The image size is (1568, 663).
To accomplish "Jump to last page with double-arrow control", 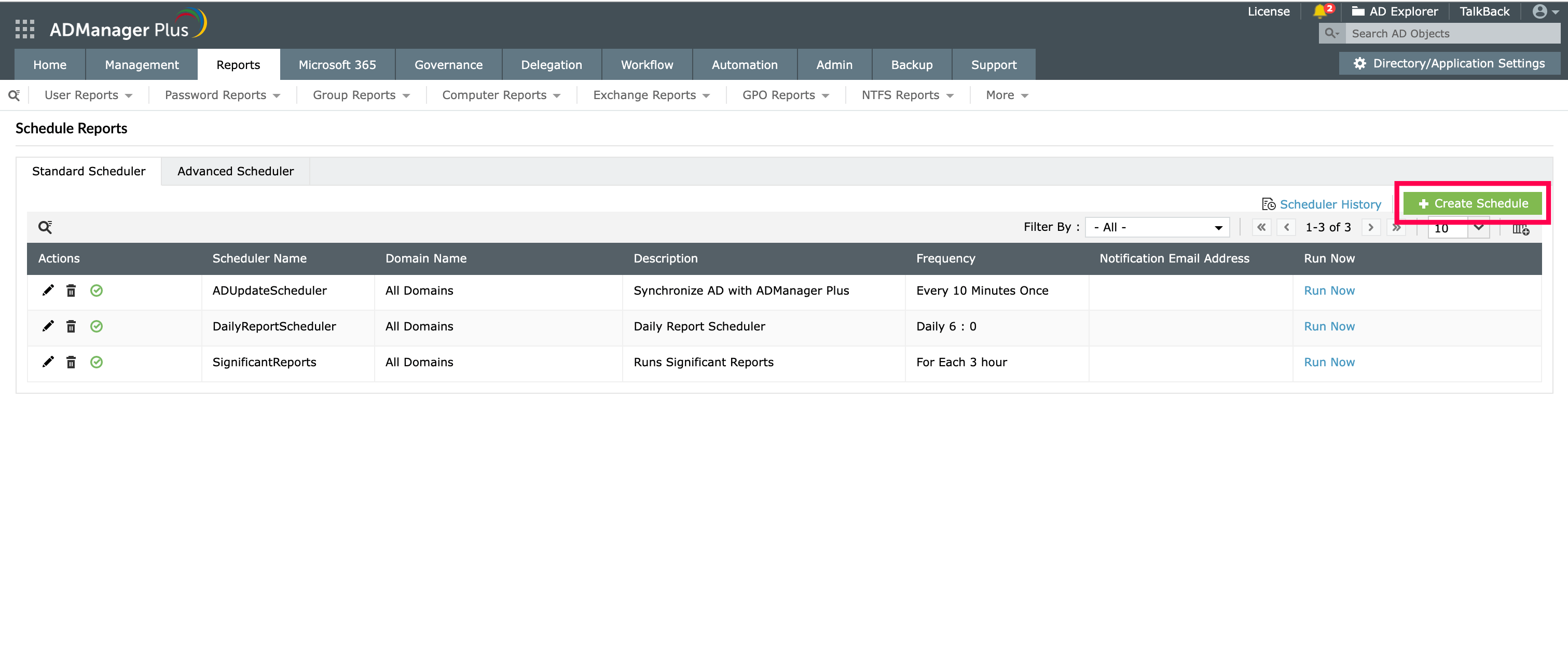I will click(1396, 227).
